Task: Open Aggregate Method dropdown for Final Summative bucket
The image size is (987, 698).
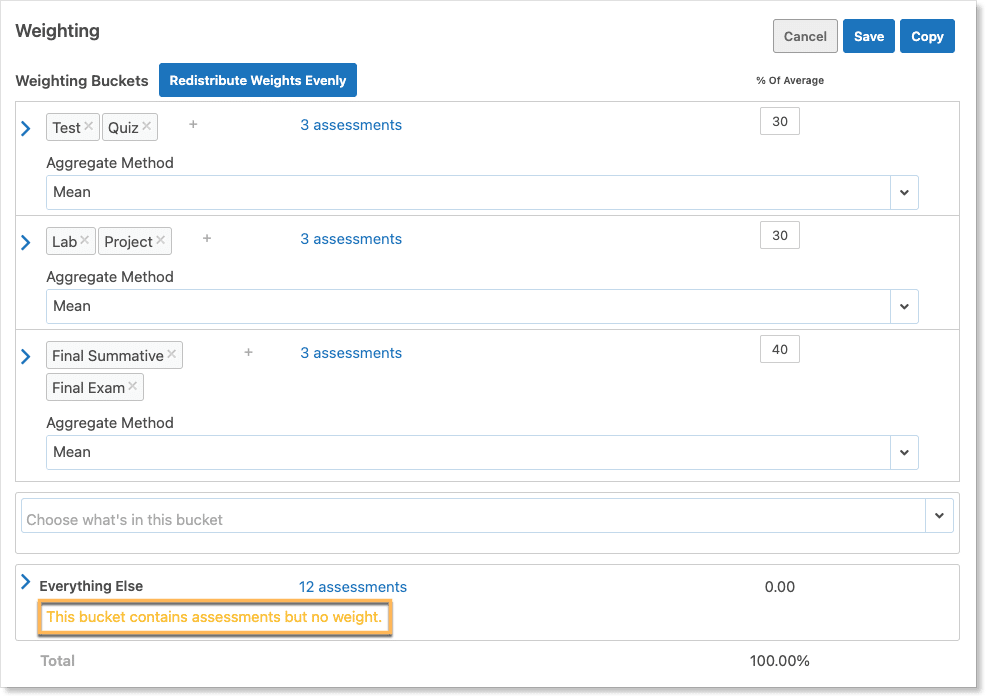Action: click(904, 452)
